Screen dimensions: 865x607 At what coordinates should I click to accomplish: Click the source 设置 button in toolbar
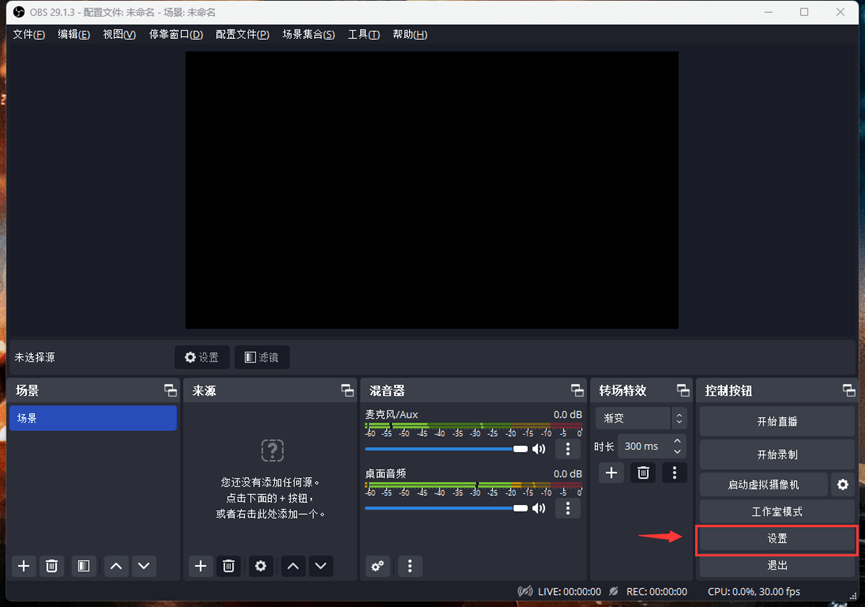coord(202,358)
